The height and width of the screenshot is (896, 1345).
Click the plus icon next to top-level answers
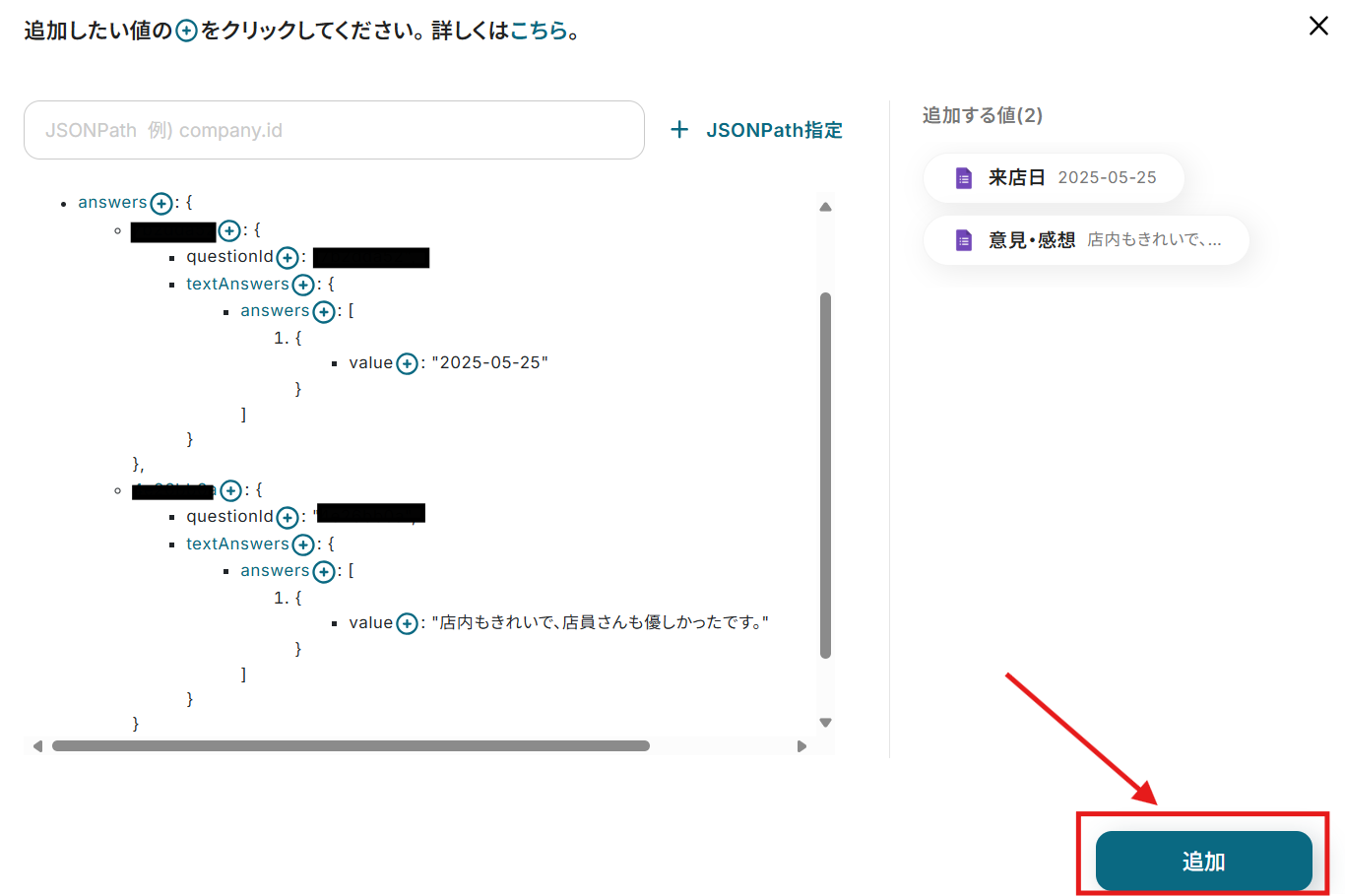[x=161, y=204]
